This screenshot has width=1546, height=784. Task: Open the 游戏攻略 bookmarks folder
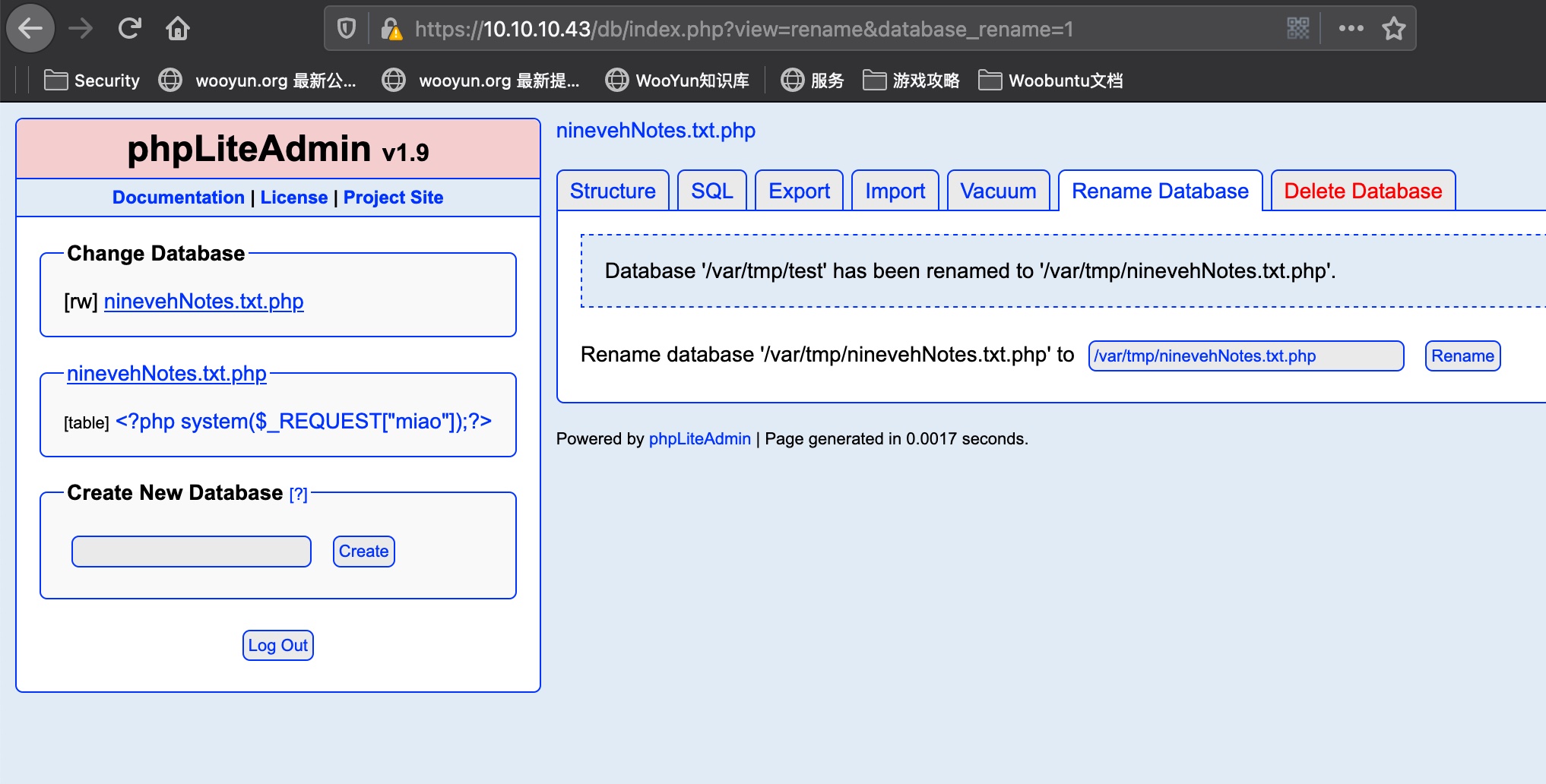[911, 81]
